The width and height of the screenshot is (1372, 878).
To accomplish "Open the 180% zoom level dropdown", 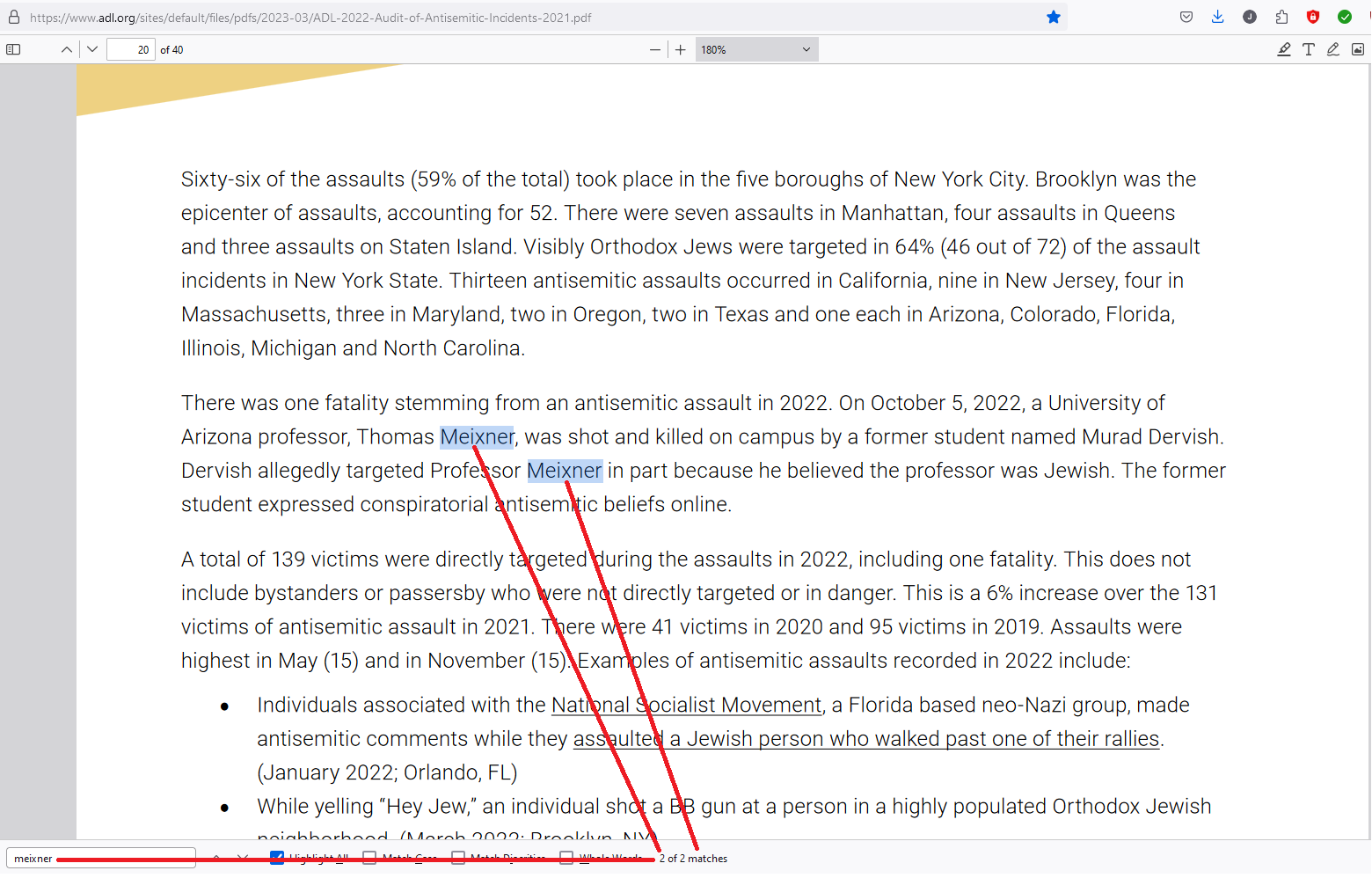I will (x=756, y=50).
